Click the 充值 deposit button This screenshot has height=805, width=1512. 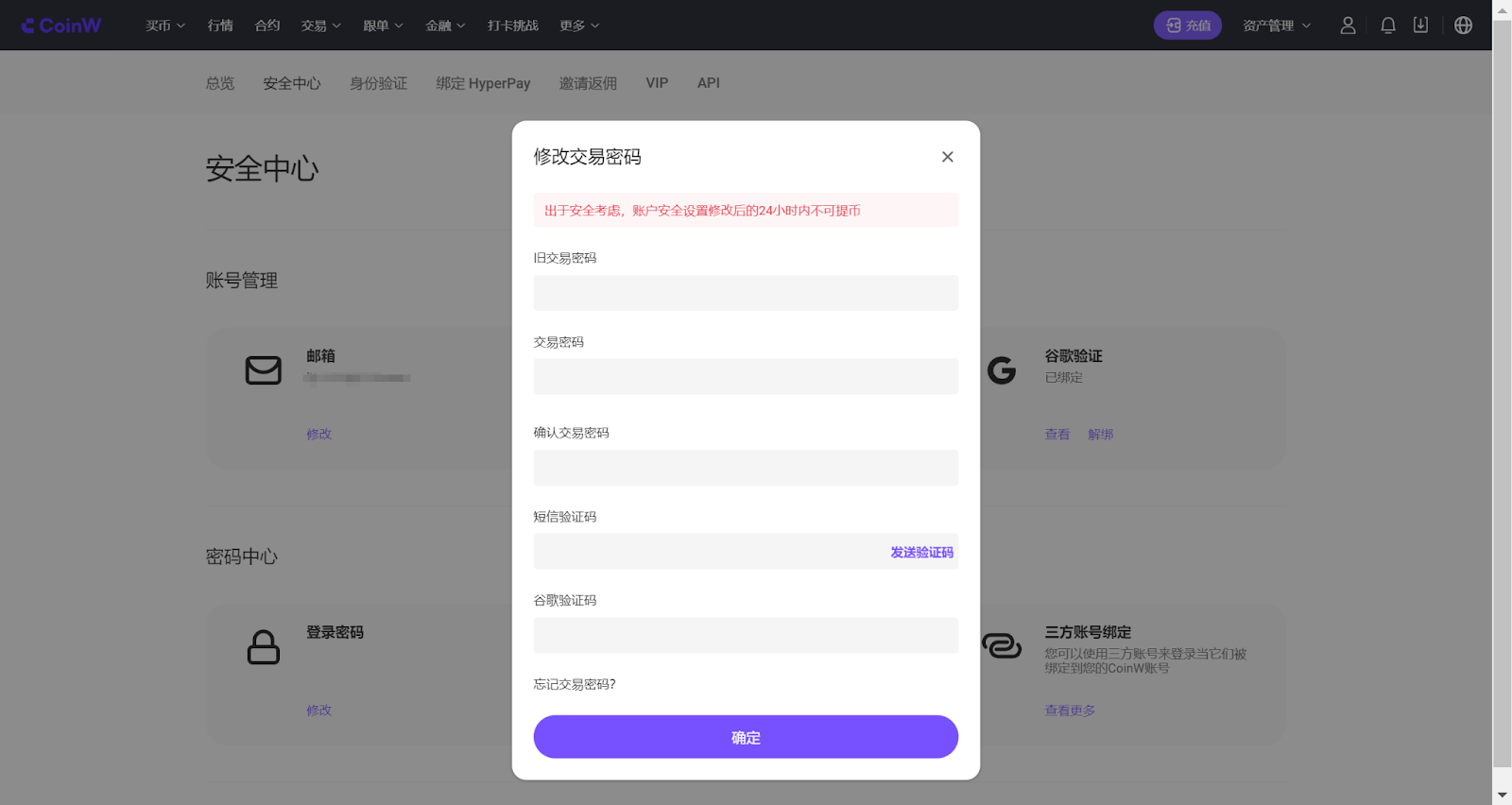click(x=1187, y=26)
